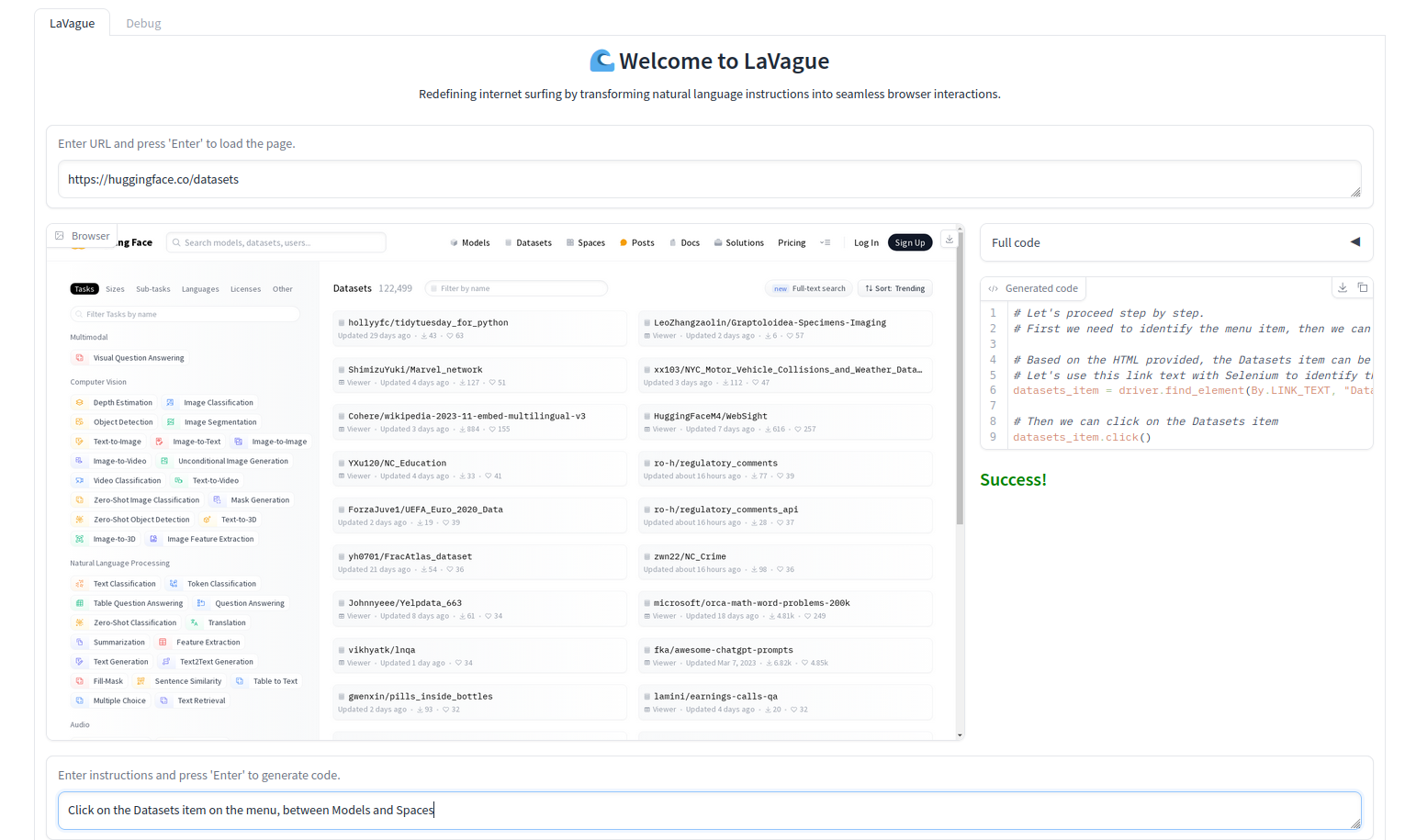Select the Languages filter tab
1405x840 pixels.
point(200,289)
